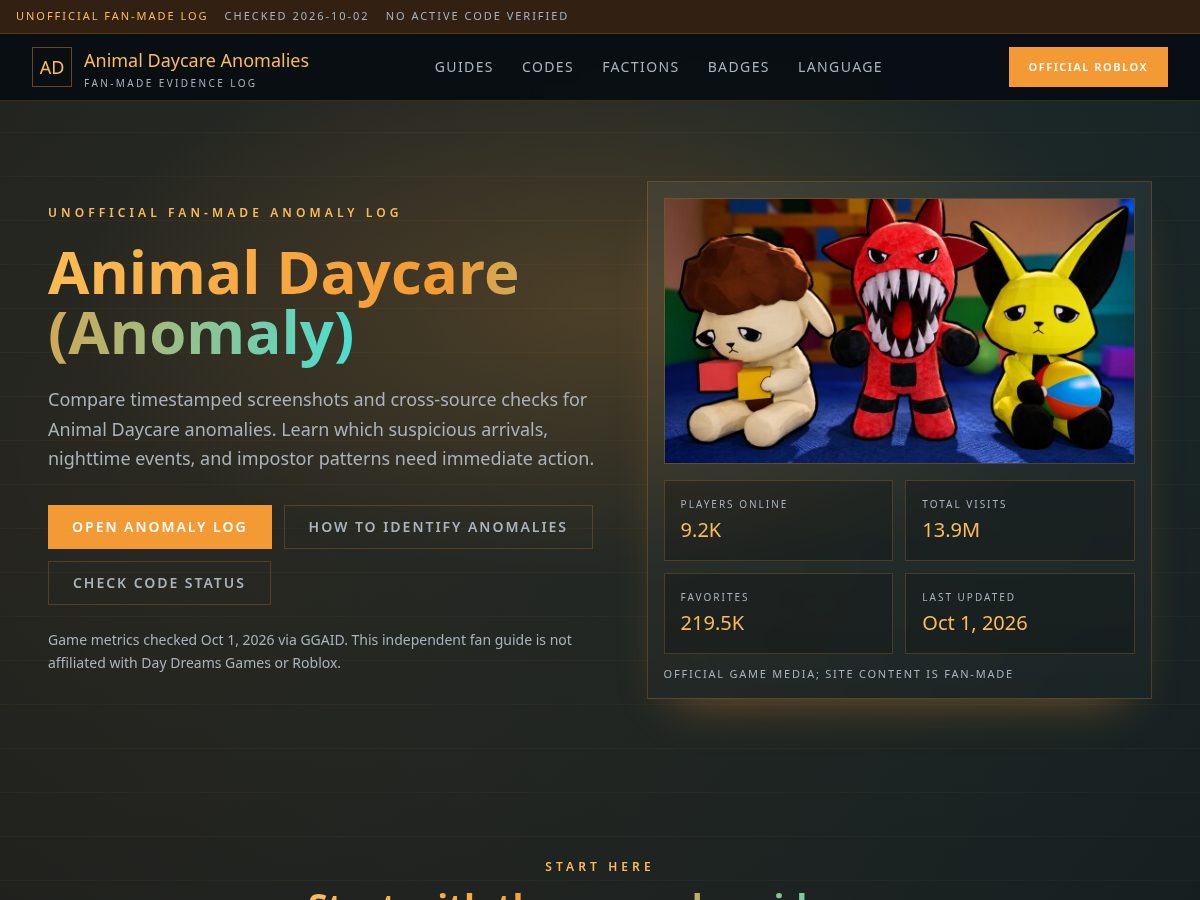Visit the Official Roblox button
The width and height of the screenshot is (1200, 900).
click(x=1088, y=67)
